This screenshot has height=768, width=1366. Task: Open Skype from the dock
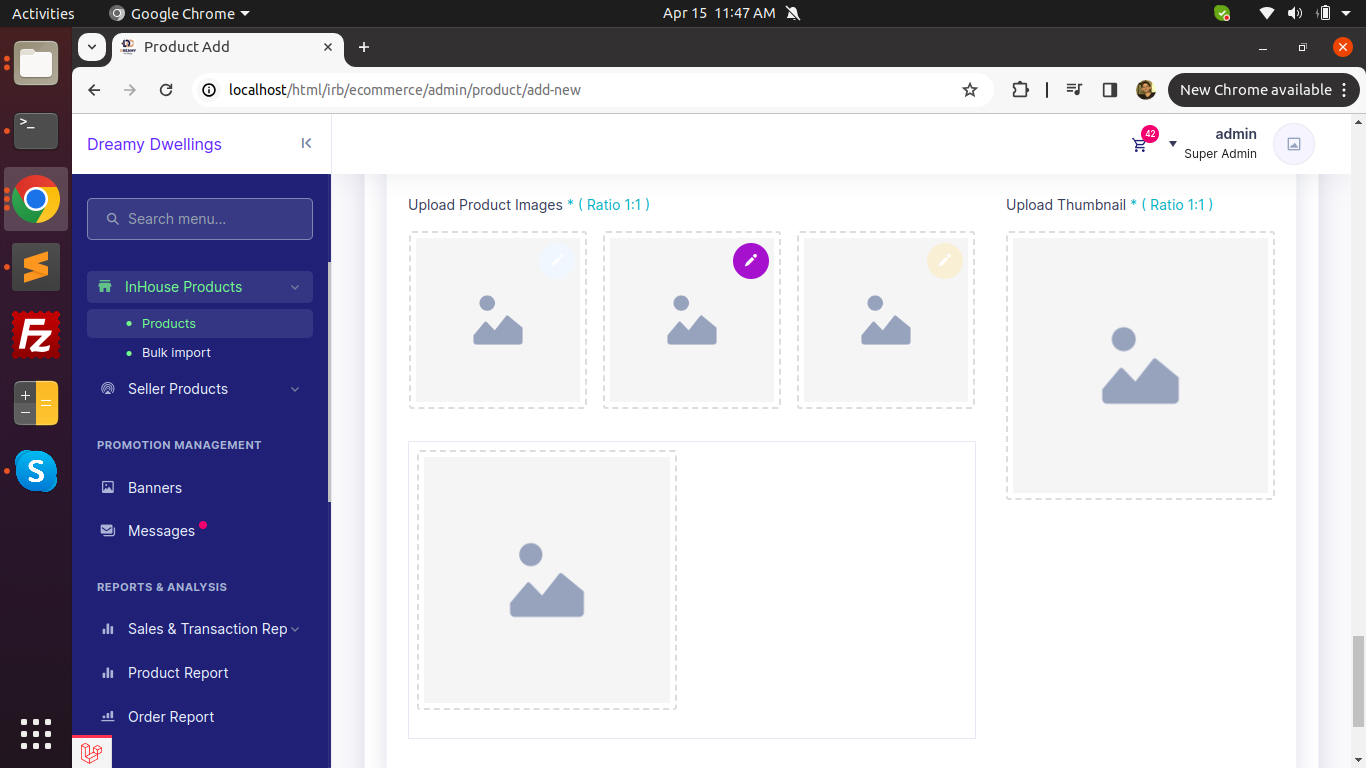pos(36,471)
